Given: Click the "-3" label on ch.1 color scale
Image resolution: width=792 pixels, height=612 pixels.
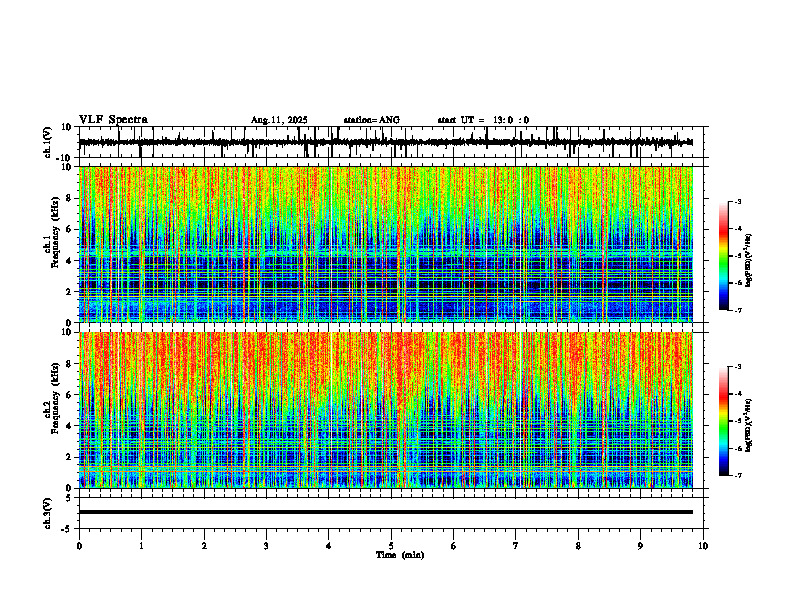Looking at the screenshot, I should pos(737,201).
